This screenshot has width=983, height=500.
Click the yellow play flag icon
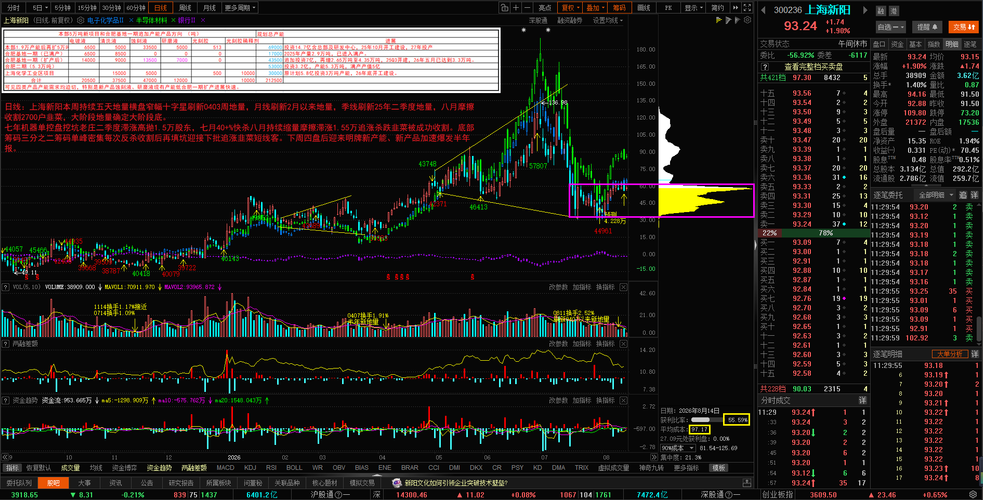[719, 20]
